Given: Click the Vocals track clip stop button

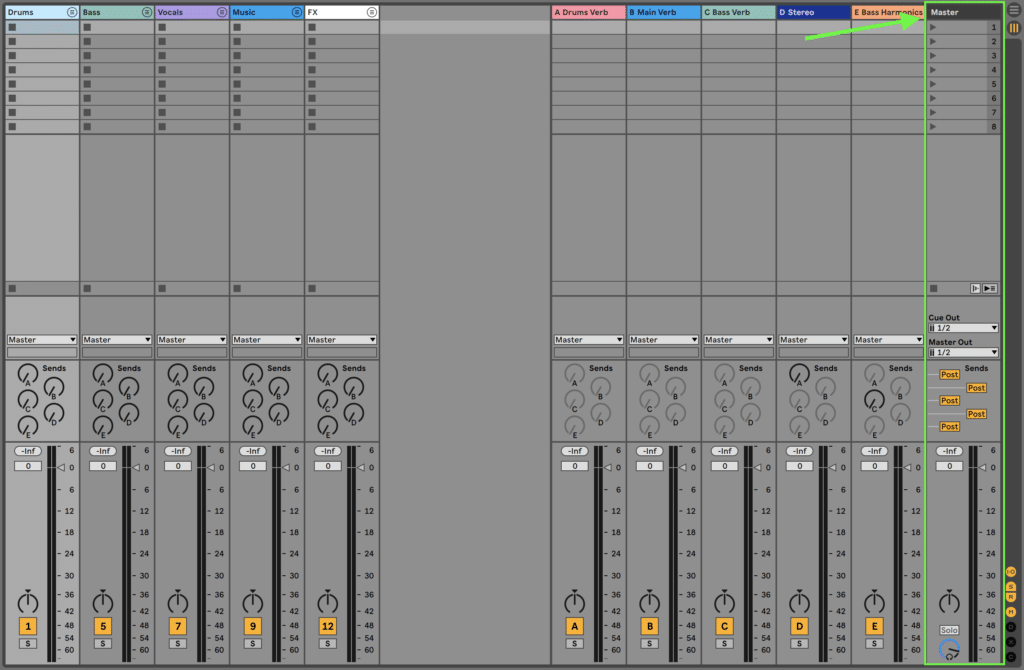Looking at the screenshot, I should click(x=162, y=289).
